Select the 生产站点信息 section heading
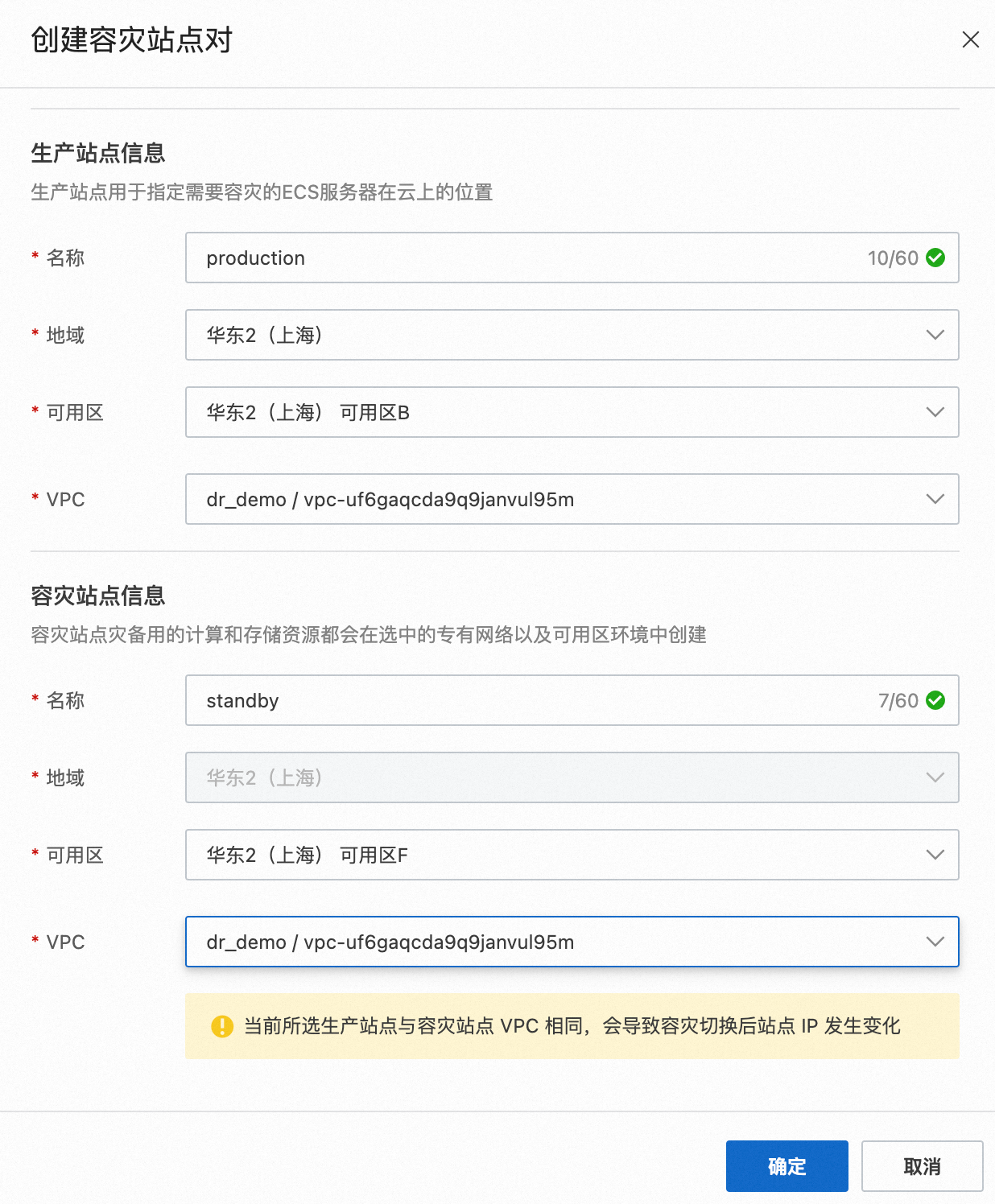Screen dimensions: 995x1204 tap(98, 153)
